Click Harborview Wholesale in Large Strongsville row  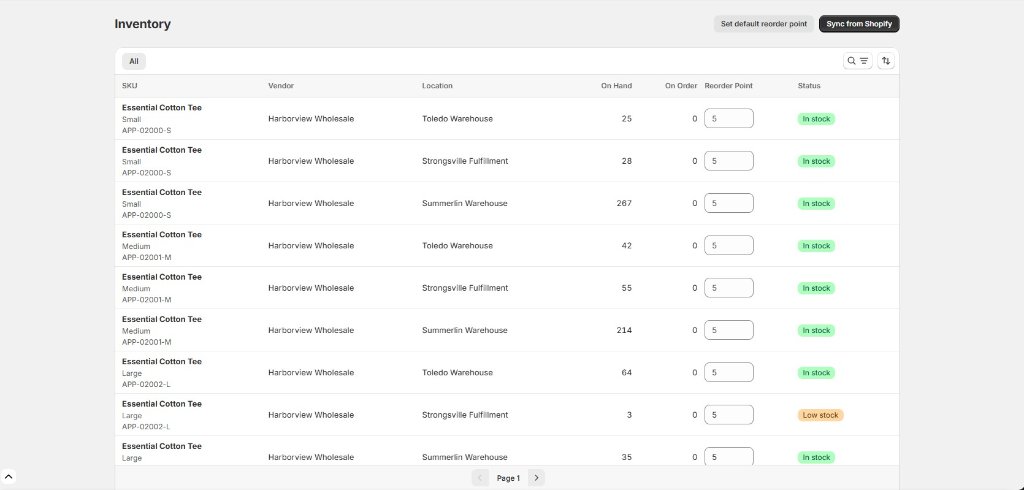[311, 415]
